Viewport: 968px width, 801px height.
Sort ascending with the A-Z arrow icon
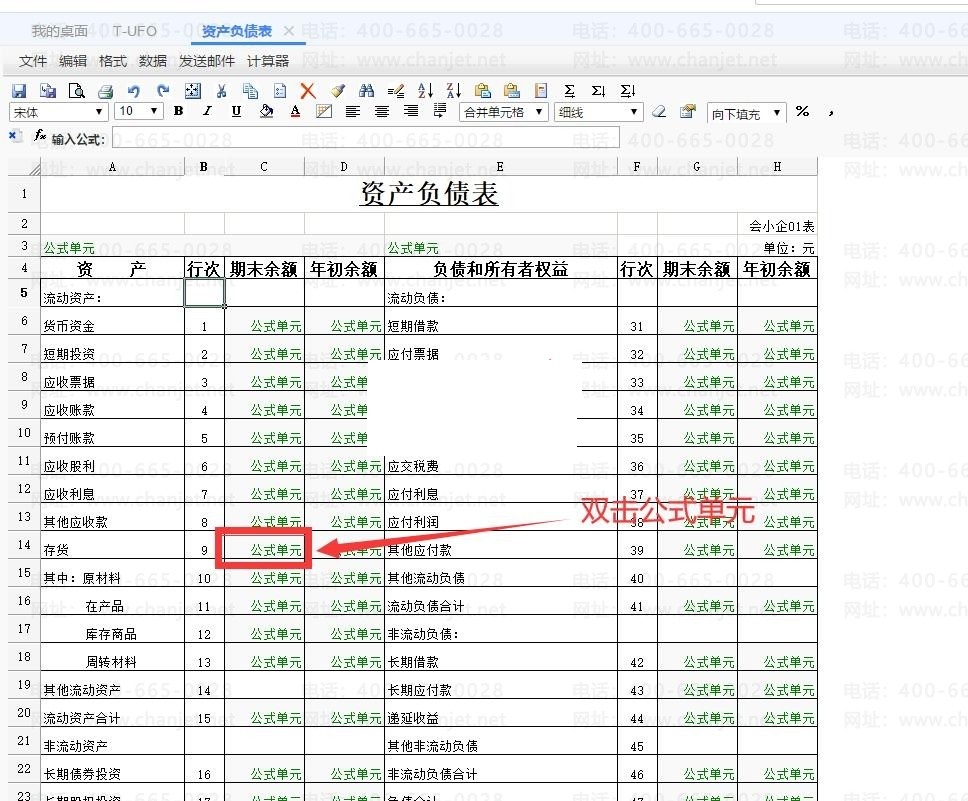425,91
